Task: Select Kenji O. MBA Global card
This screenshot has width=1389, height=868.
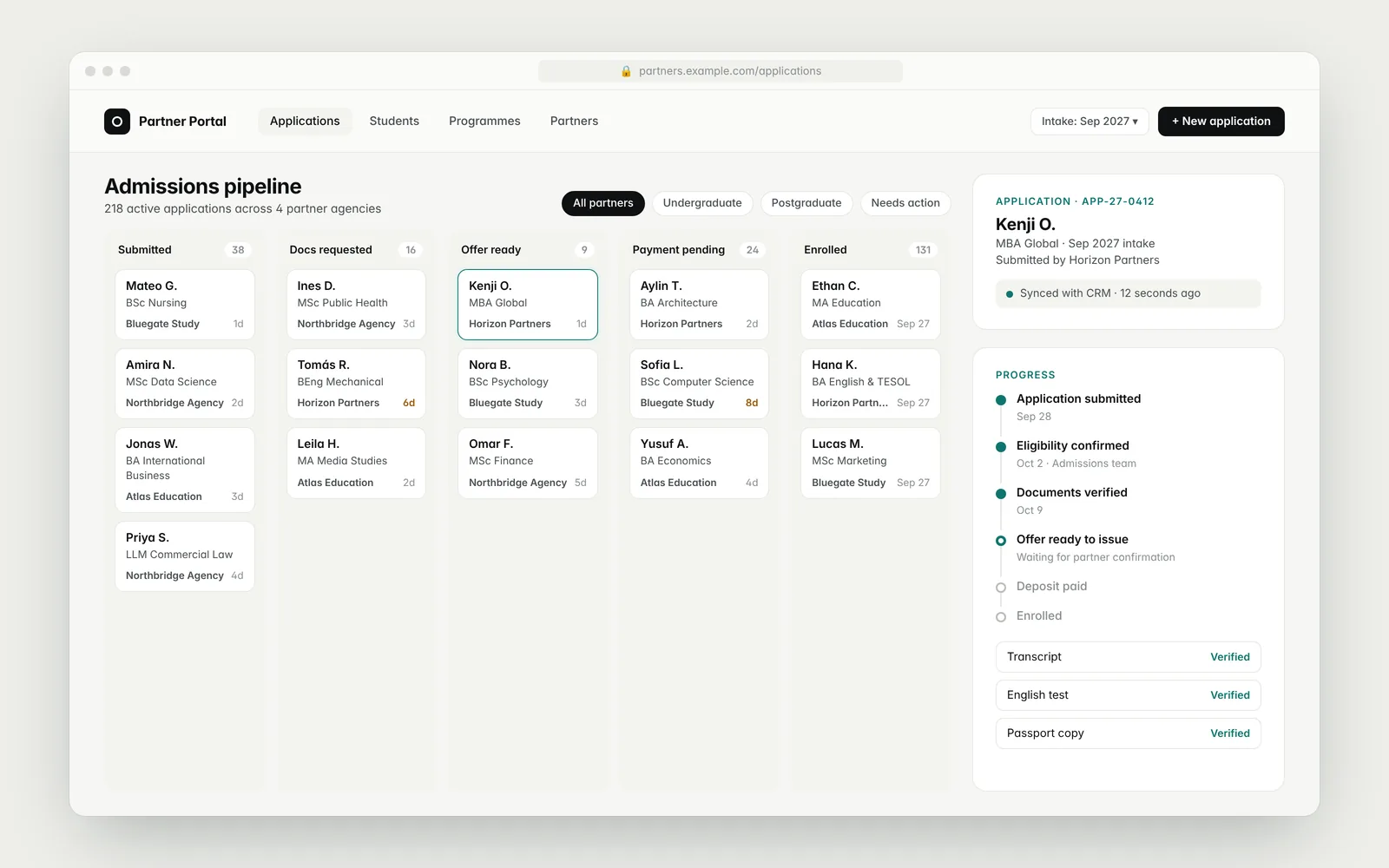Action: (x=528, y=305)
